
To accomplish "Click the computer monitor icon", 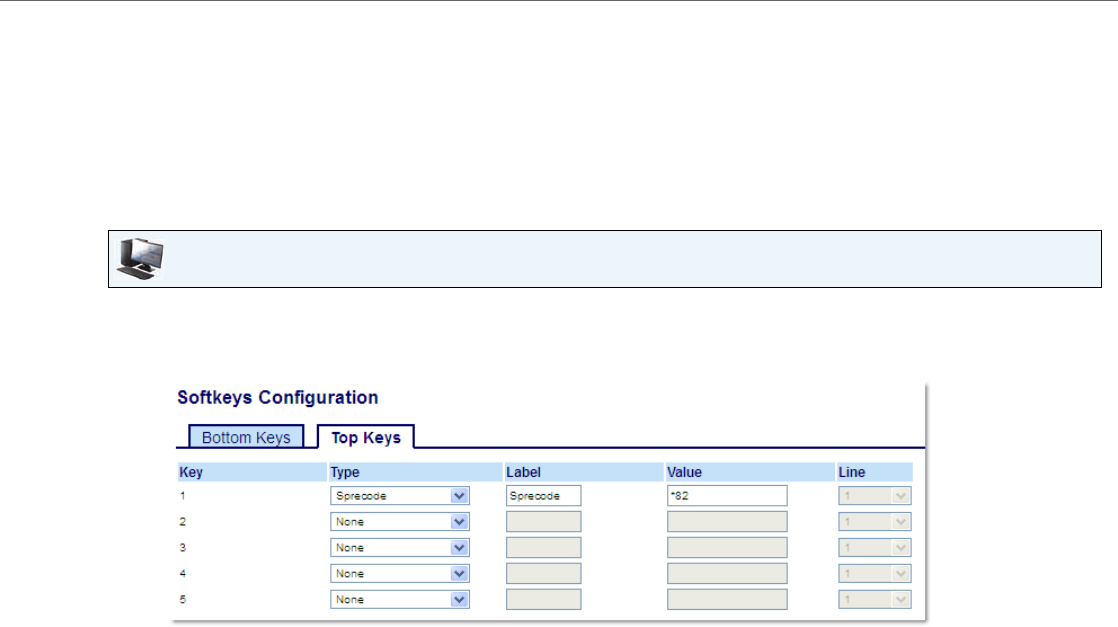I will click(137, 259).
